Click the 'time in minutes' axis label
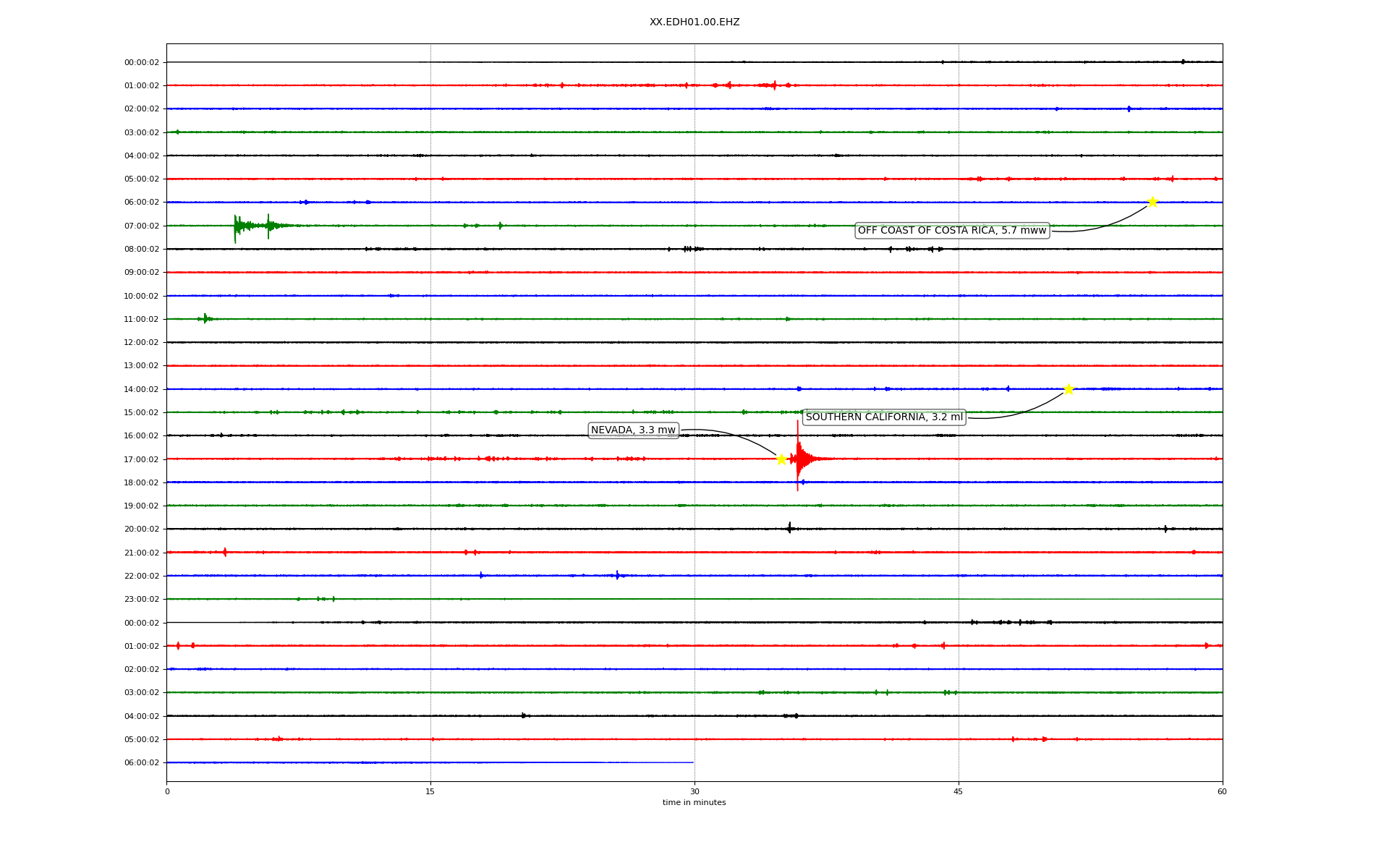The image size is (1389, 868). point(694,803)
